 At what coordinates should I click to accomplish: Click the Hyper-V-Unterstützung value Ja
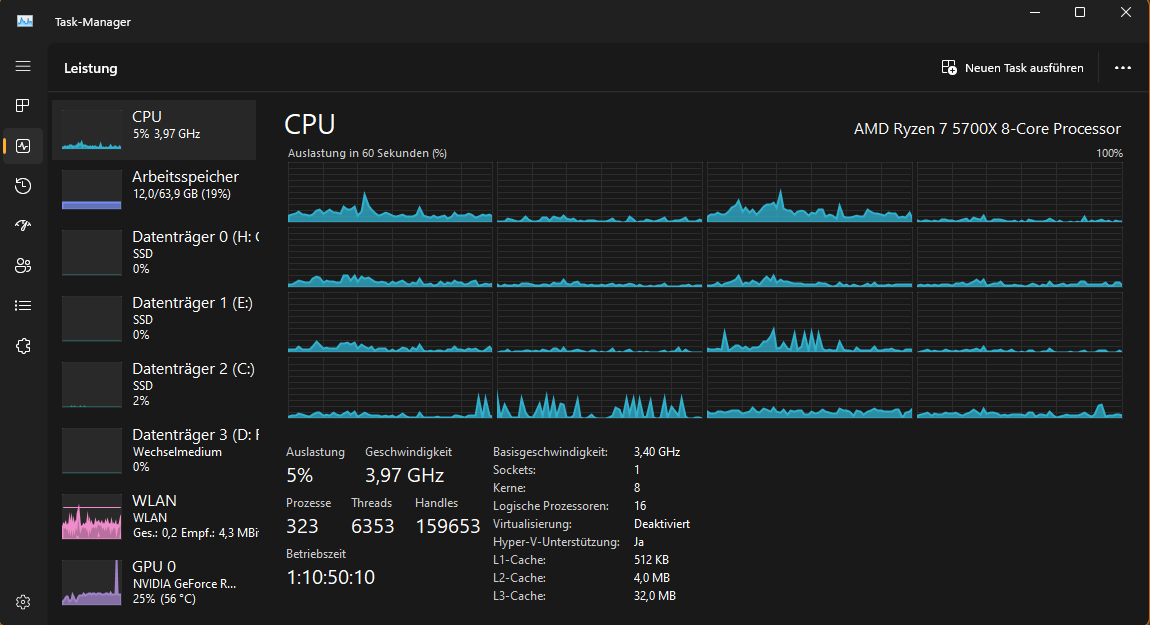pyautogui.click(x=639, y=542)
